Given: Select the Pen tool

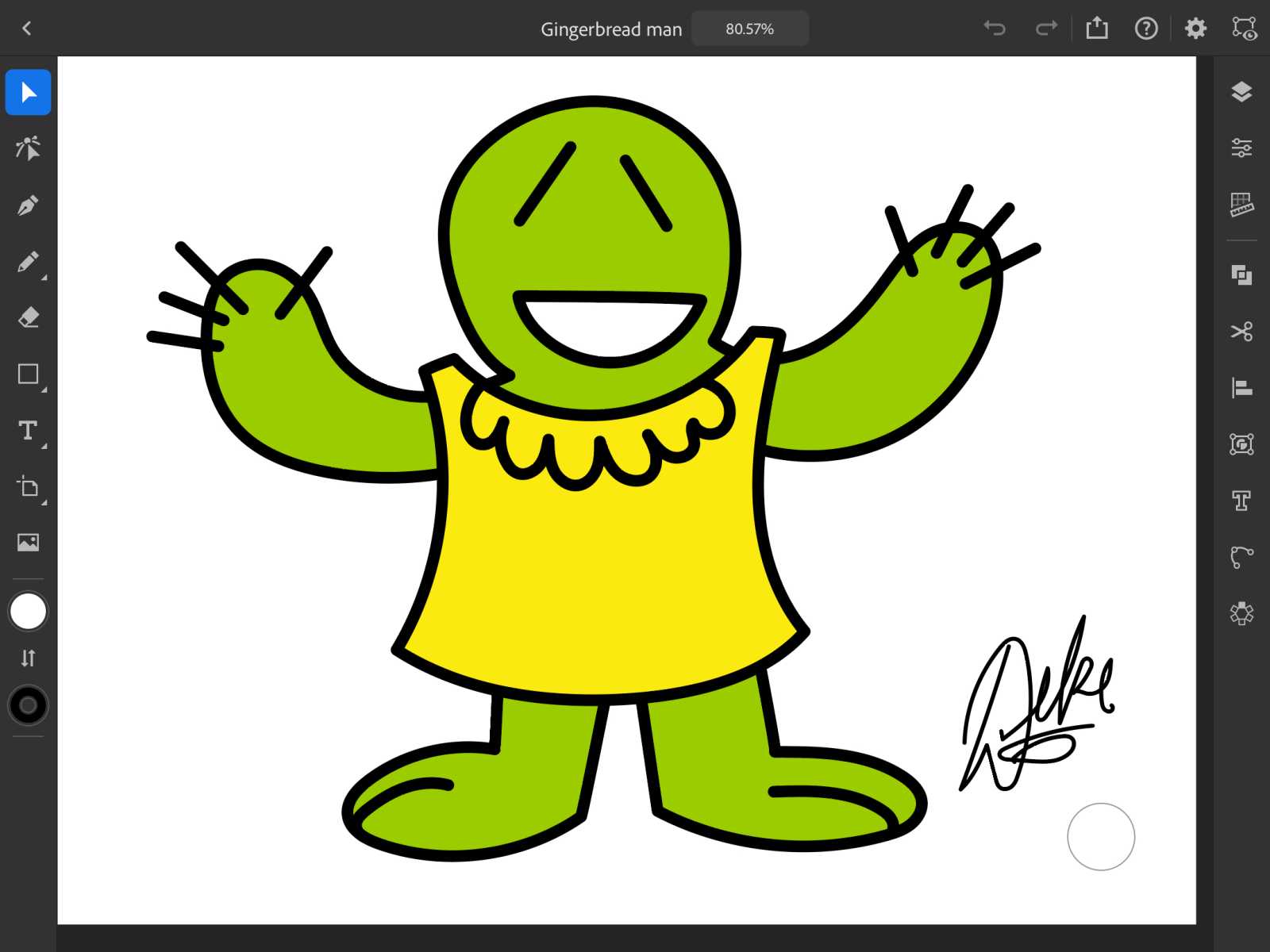Looking at the screenshot, I should click(29, 205).
